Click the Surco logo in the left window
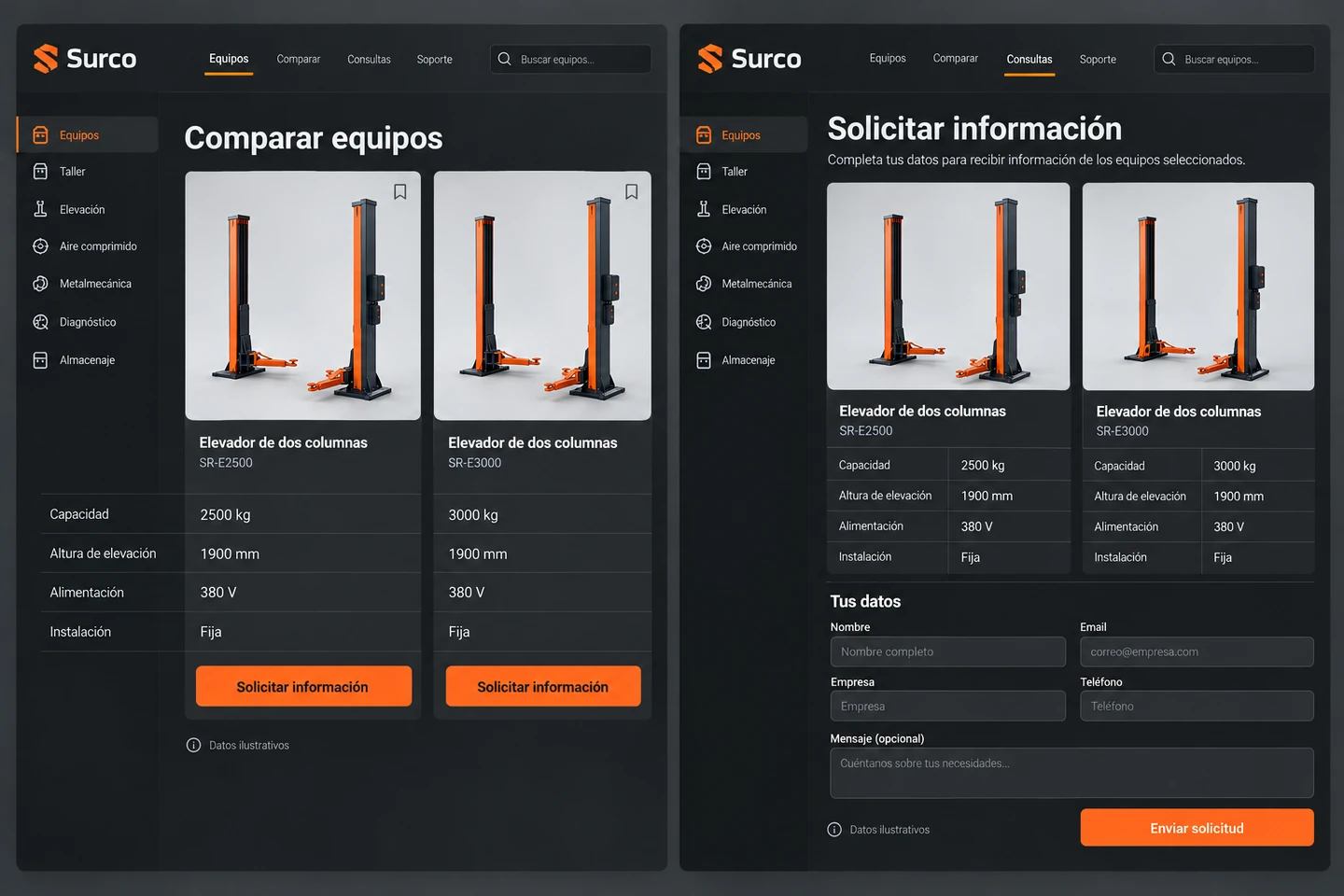 tap(85, 59)
